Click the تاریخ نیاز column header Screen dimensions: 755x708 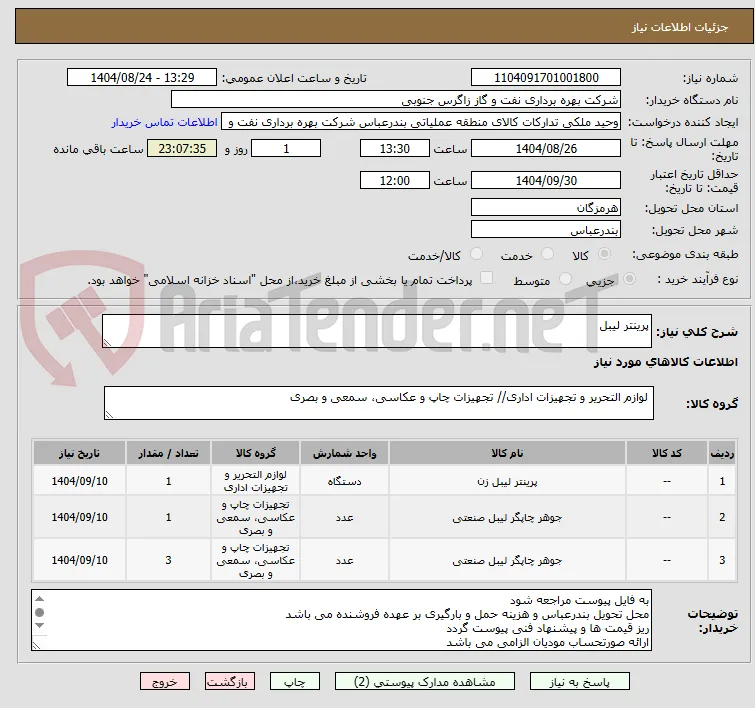coord(79,453)
